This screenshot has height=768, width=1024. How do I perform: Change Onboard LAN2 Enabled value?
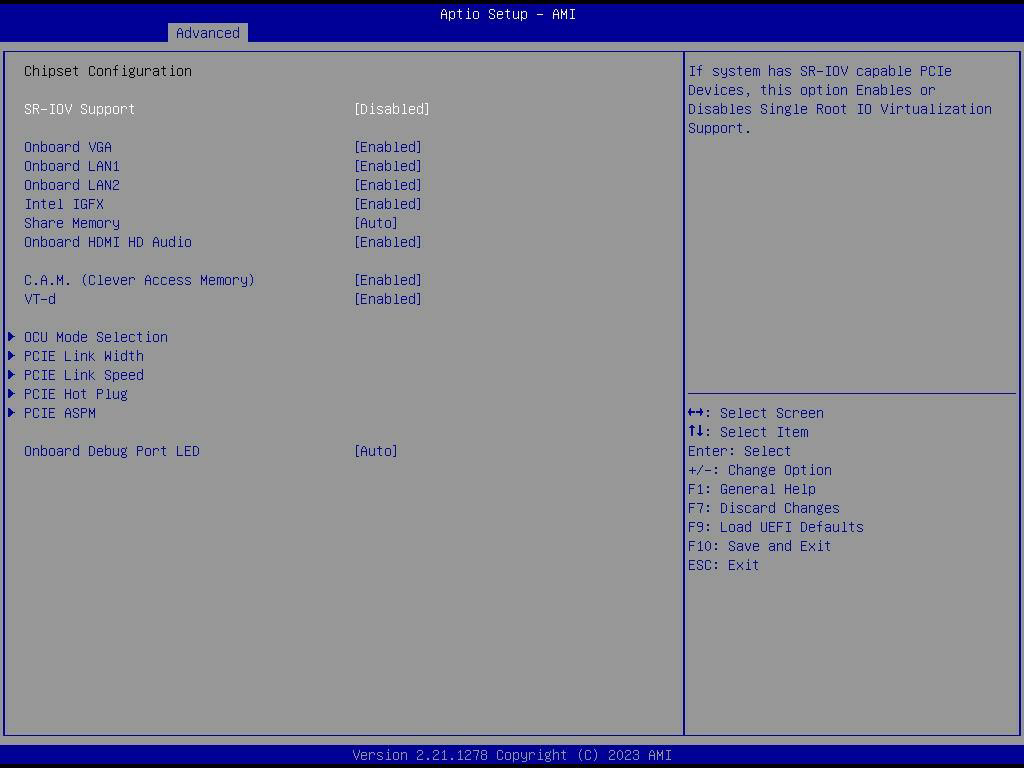click(x=387, y=185)
